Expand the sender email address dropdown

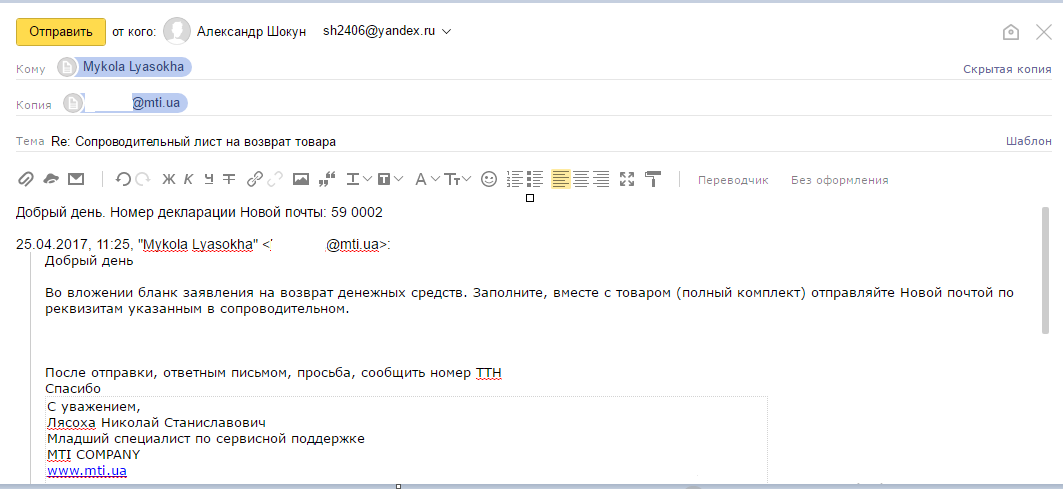pos(447,31)
